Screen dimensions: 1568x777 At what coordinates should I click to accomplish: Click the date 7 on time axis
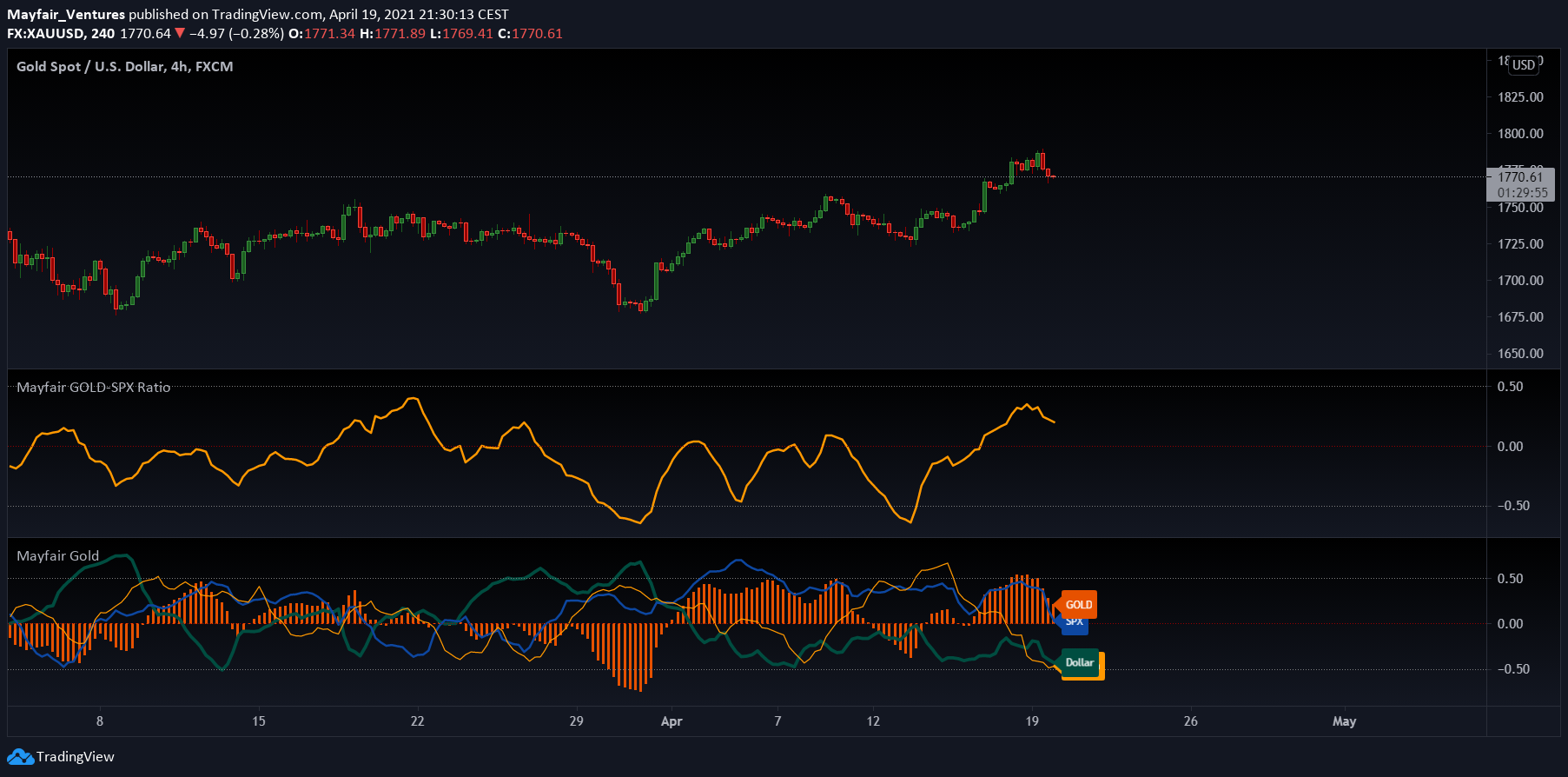[x=778, y=721]
